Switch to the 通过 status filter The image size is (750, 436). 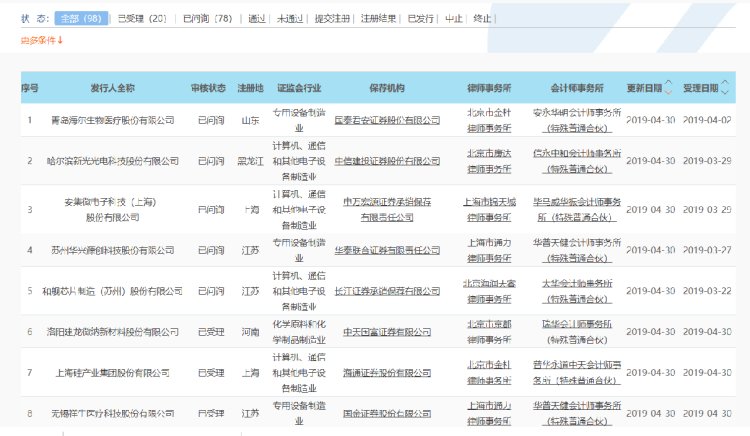coord(257,18)
